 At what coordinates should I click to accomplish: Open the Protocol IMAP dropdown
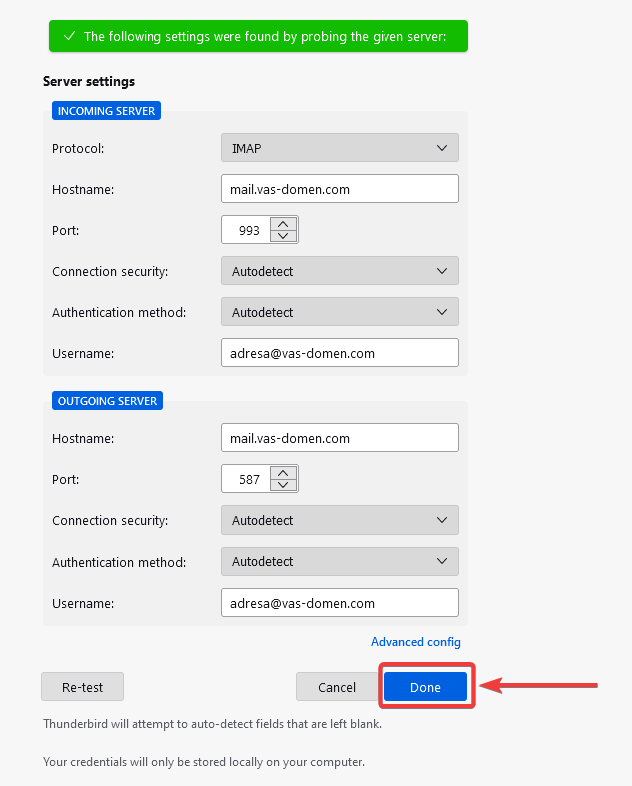(x=340, y=148)
